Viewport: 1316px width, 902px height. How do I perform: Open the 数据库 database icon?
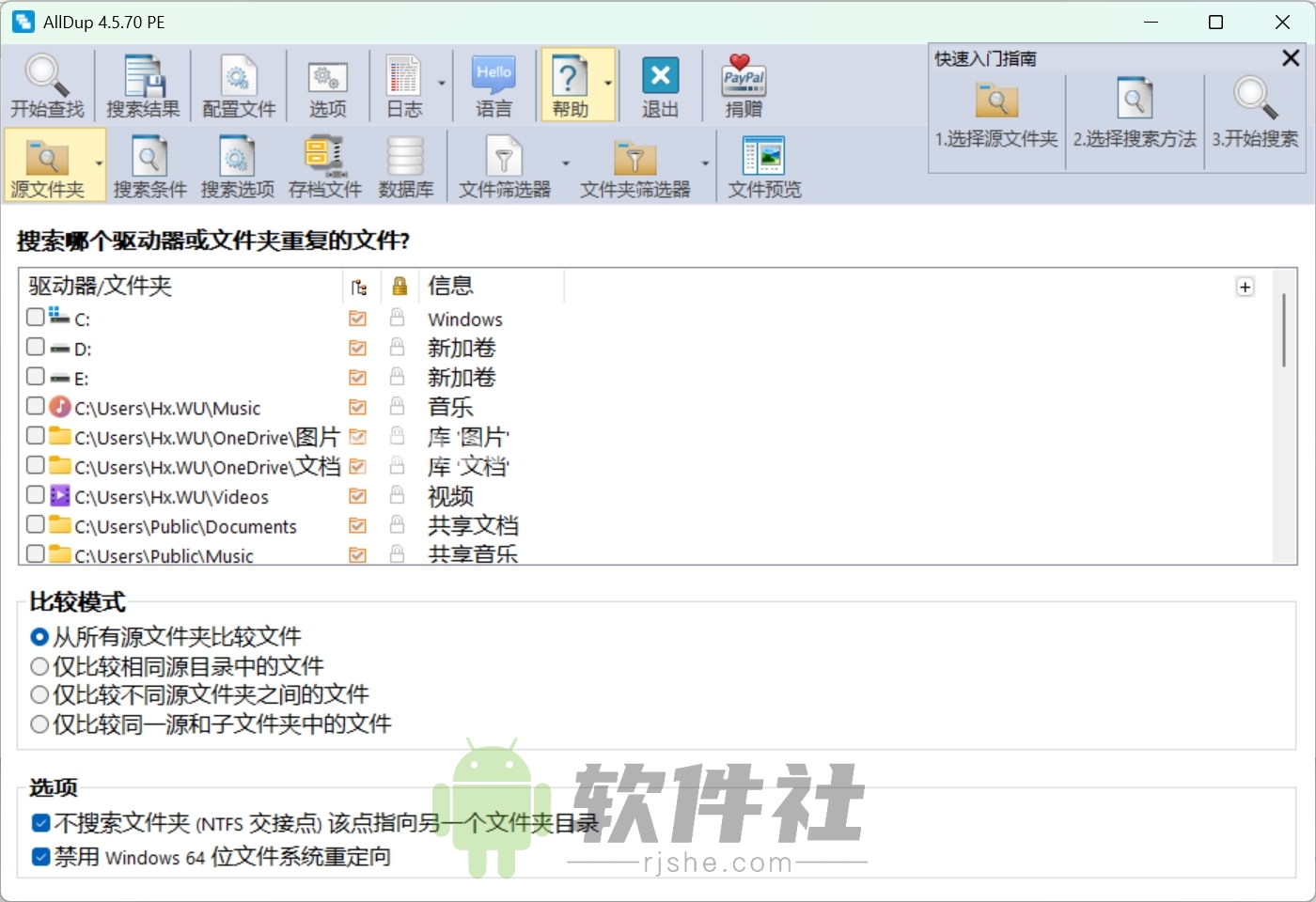[406, 157]
